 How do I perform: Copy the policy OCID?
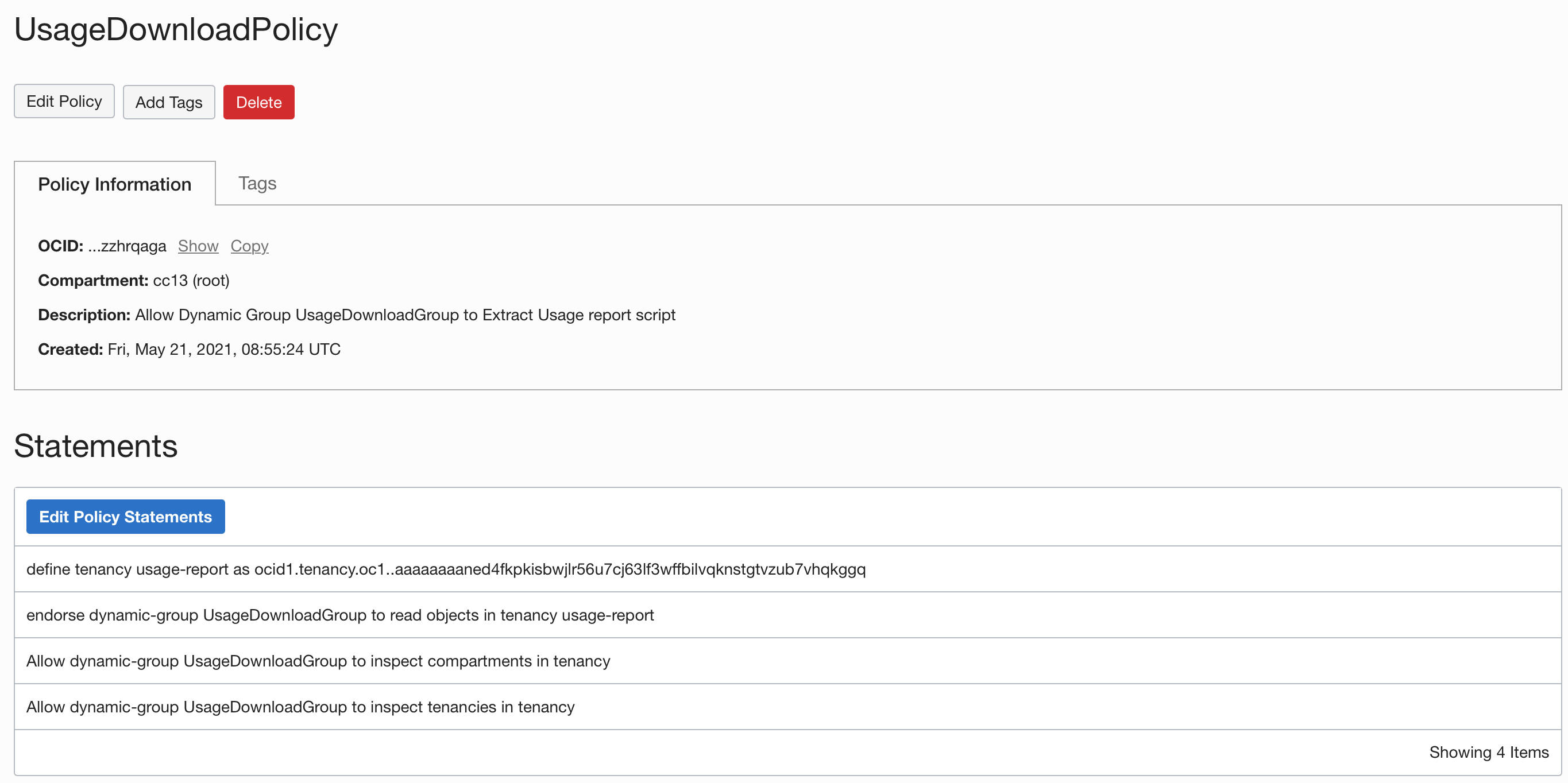(249, 246)
